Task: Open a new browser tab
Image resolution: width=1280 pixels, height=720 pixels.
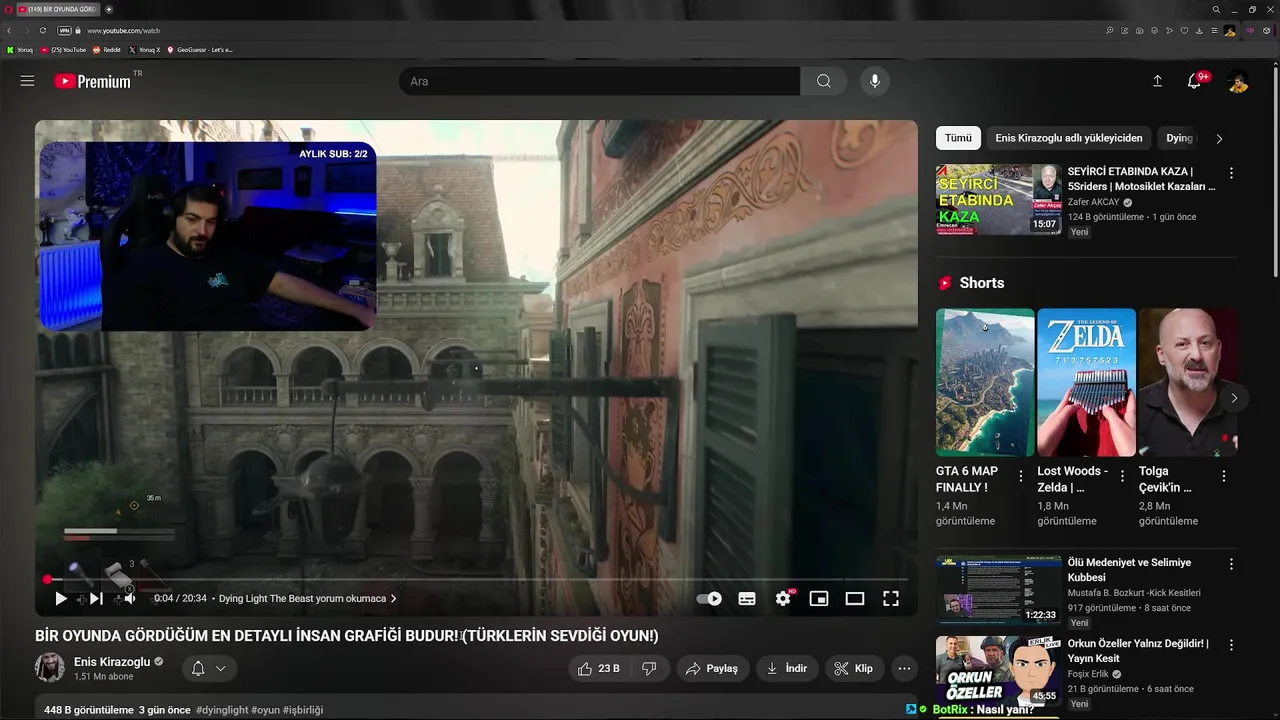Action: click(109, 9)
